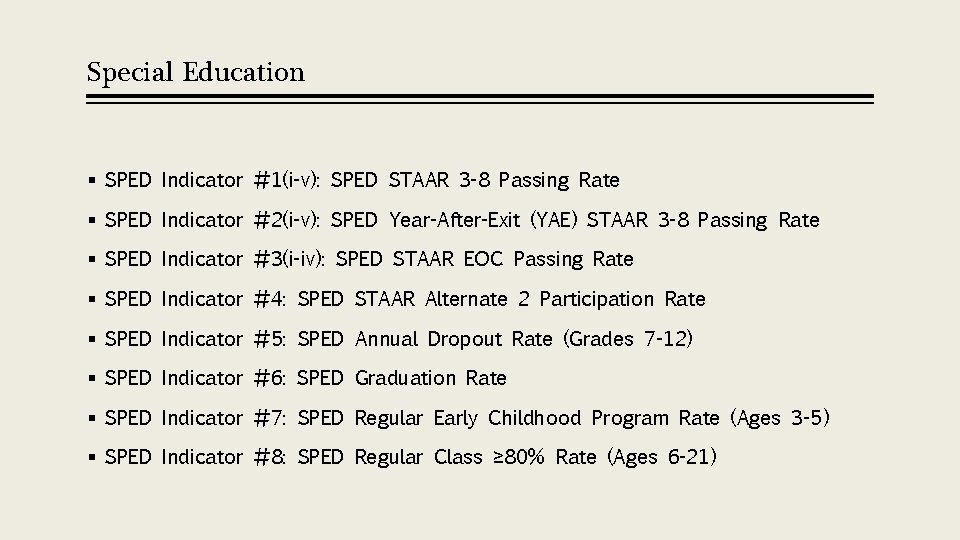Click the Special Education slide title
This screenshot has height=540, width=960.
pyautogui.click(x=195, y=73)
